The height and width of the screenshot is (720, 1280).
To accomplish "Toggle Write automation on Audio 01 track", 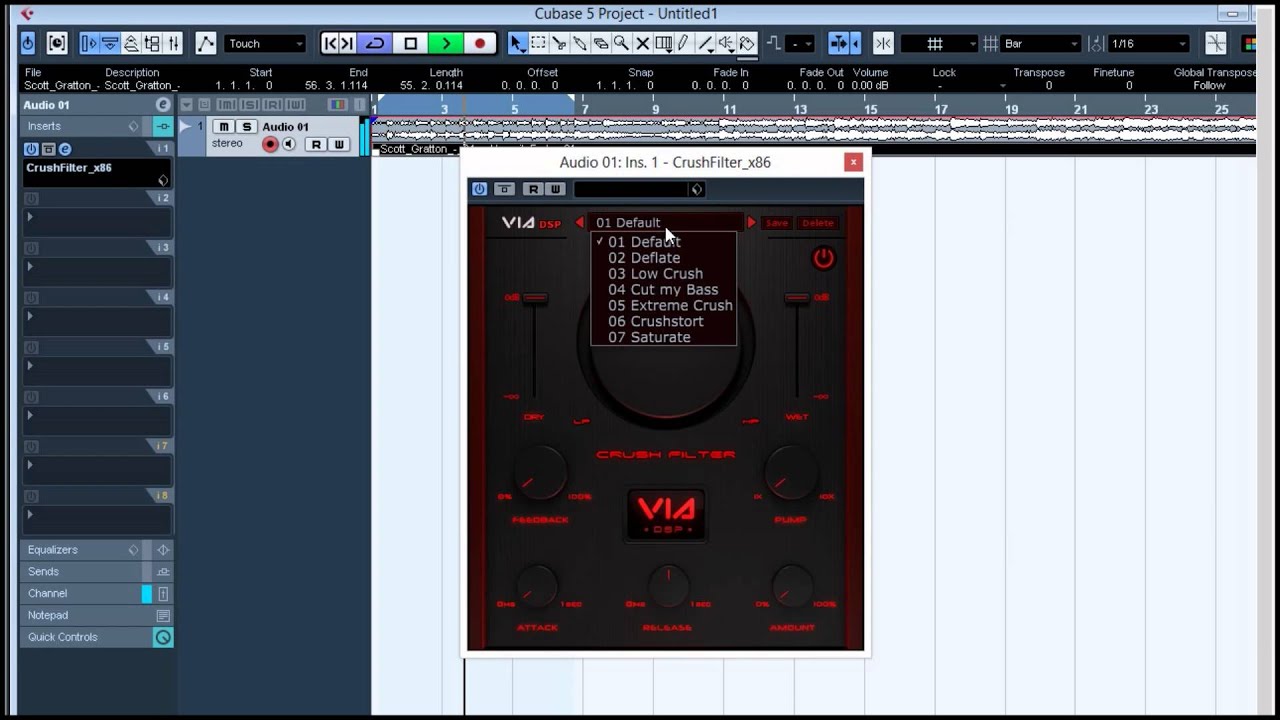I will [x=339, y=145].
